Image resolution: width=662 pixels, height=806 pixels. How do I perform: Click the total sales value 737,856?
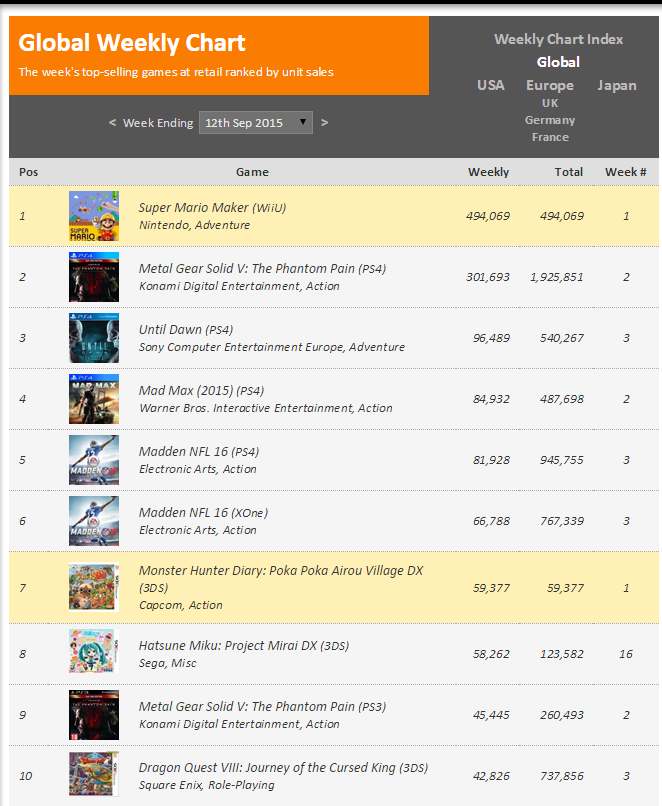(562, 776)
